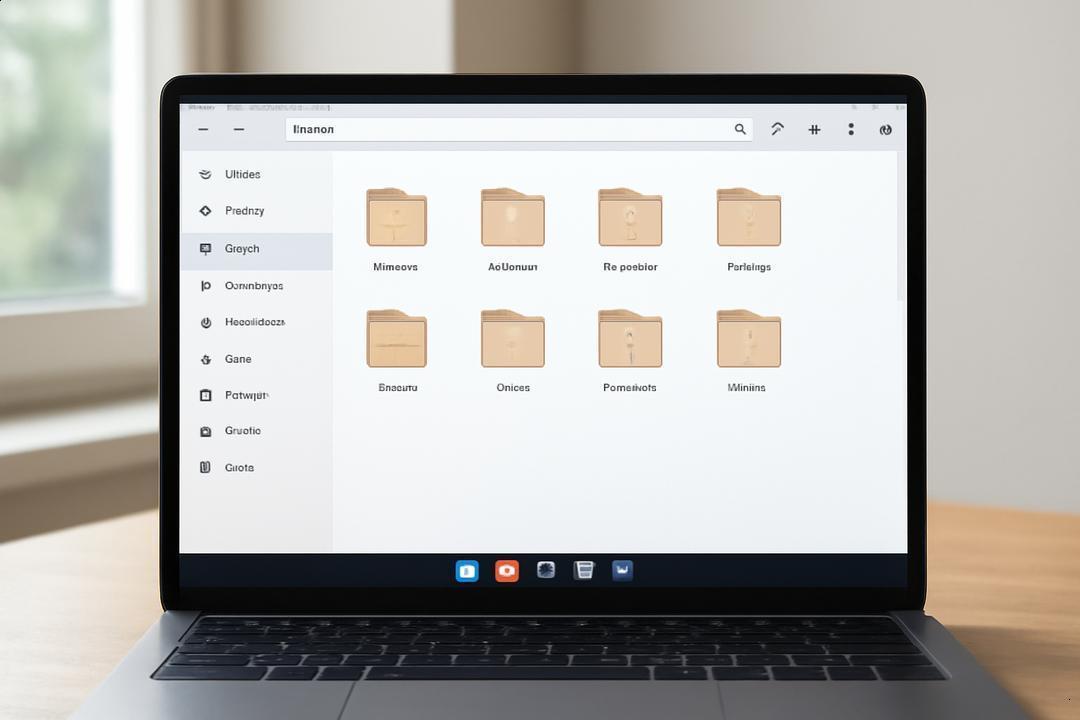Image resolution: width=1080 pixels, height=720 pixels.
Task: Click the grid hash toolbar icon
Action: click(x=814, y=130)
